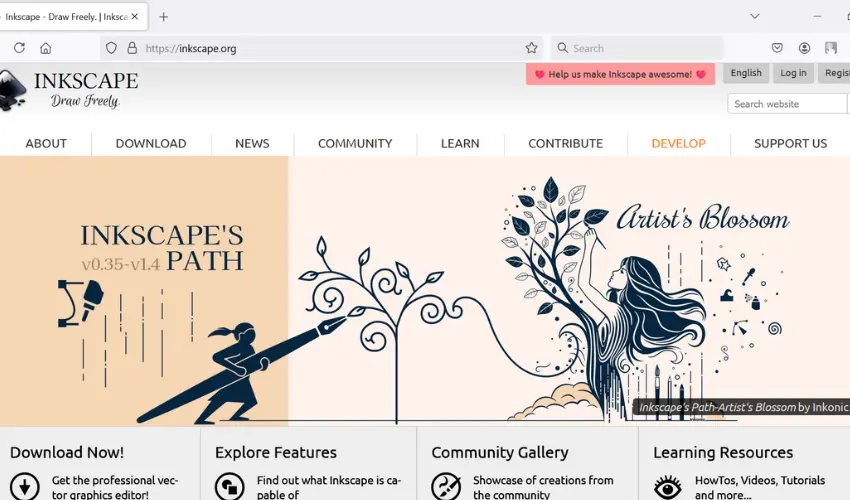The image size is (850, 500).
Task: Open the ABOUT menu
Action: [x=46, y=143]
